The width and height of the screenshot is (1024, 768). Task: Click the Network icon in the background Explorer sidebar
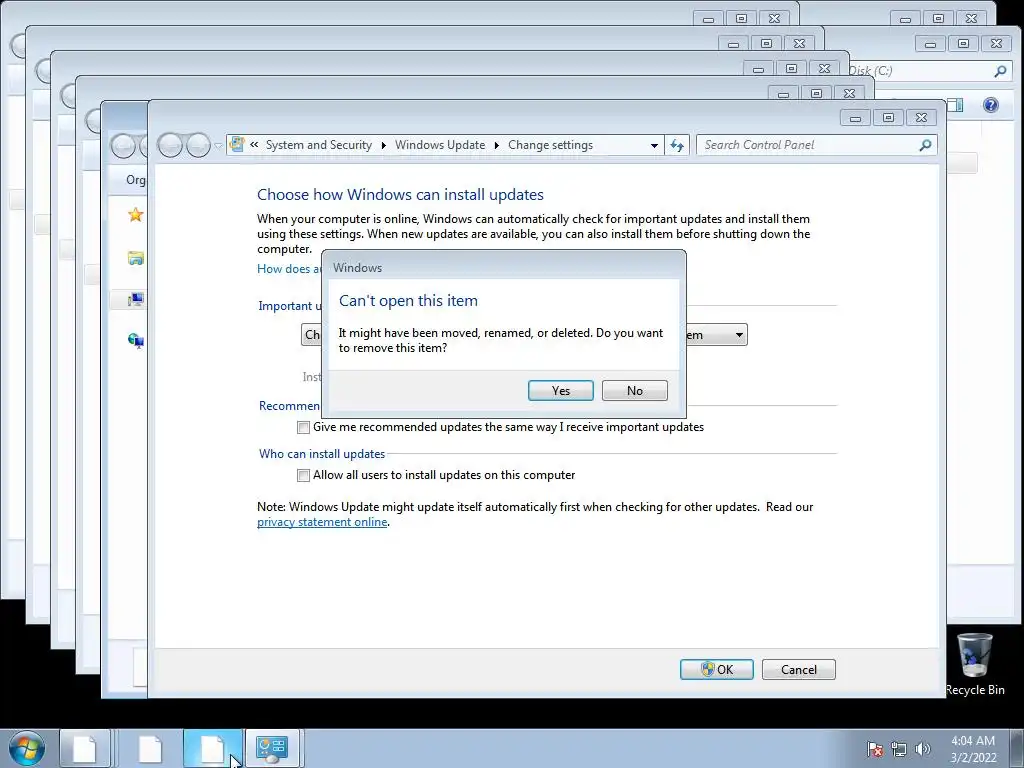point(136,340)
